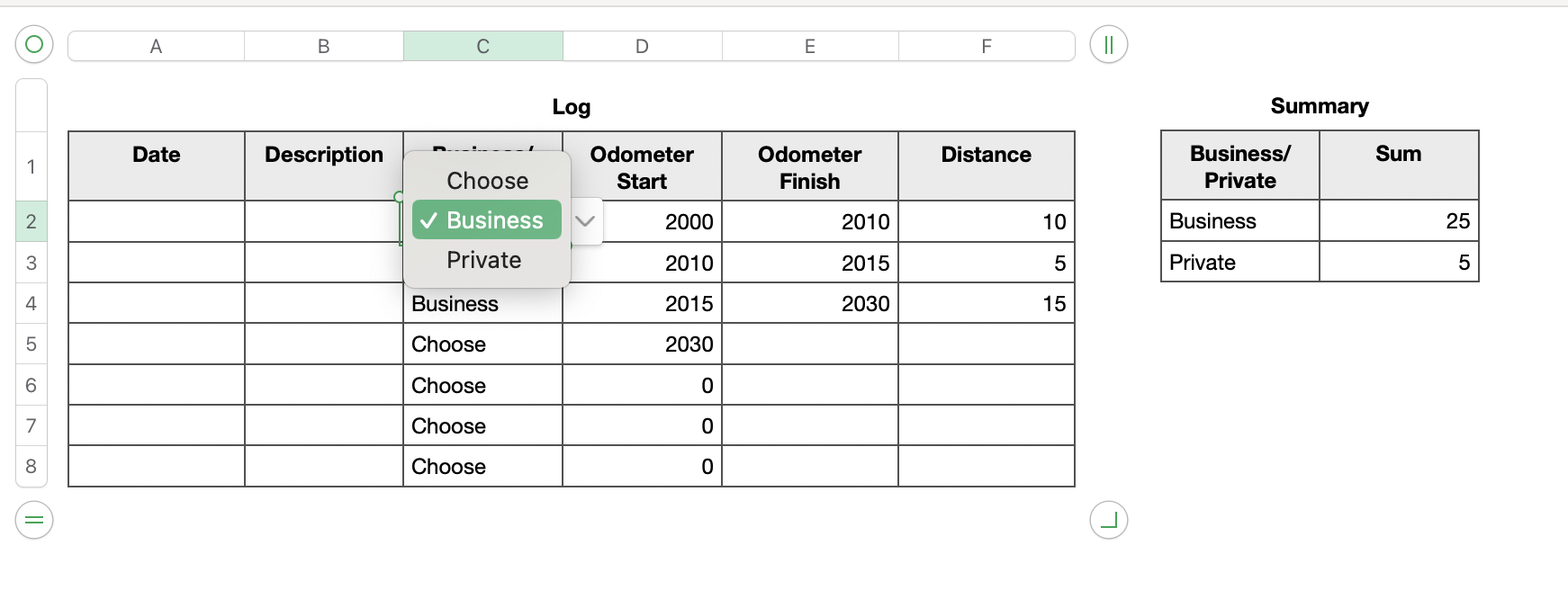This screenshot has height=590, width=1568.
Task: Click the Log table title
Action: pyautogui.click(x=571, y=107)
